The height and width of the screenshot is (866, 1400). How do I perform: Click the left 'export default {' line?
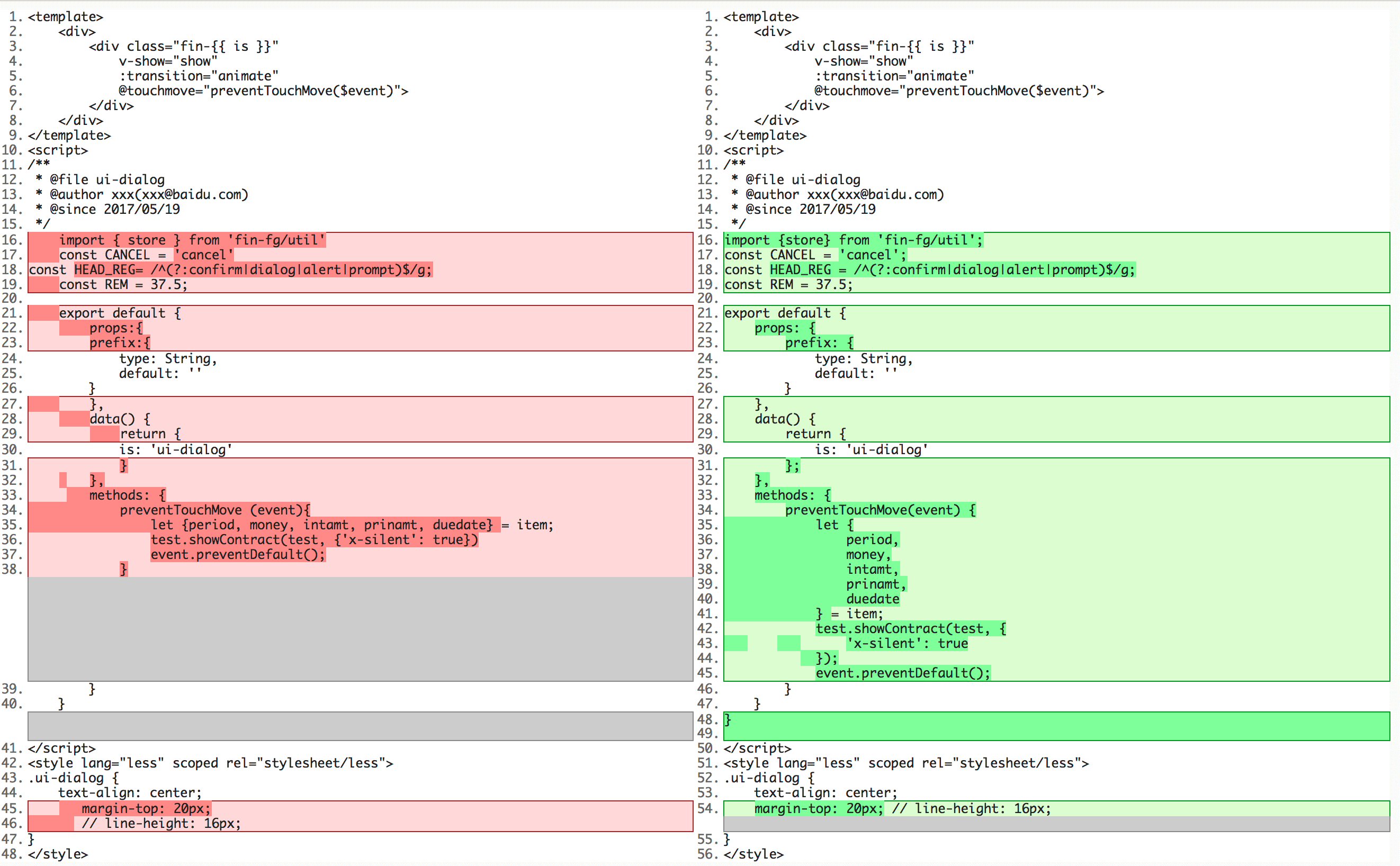click(x=120, y=313)
